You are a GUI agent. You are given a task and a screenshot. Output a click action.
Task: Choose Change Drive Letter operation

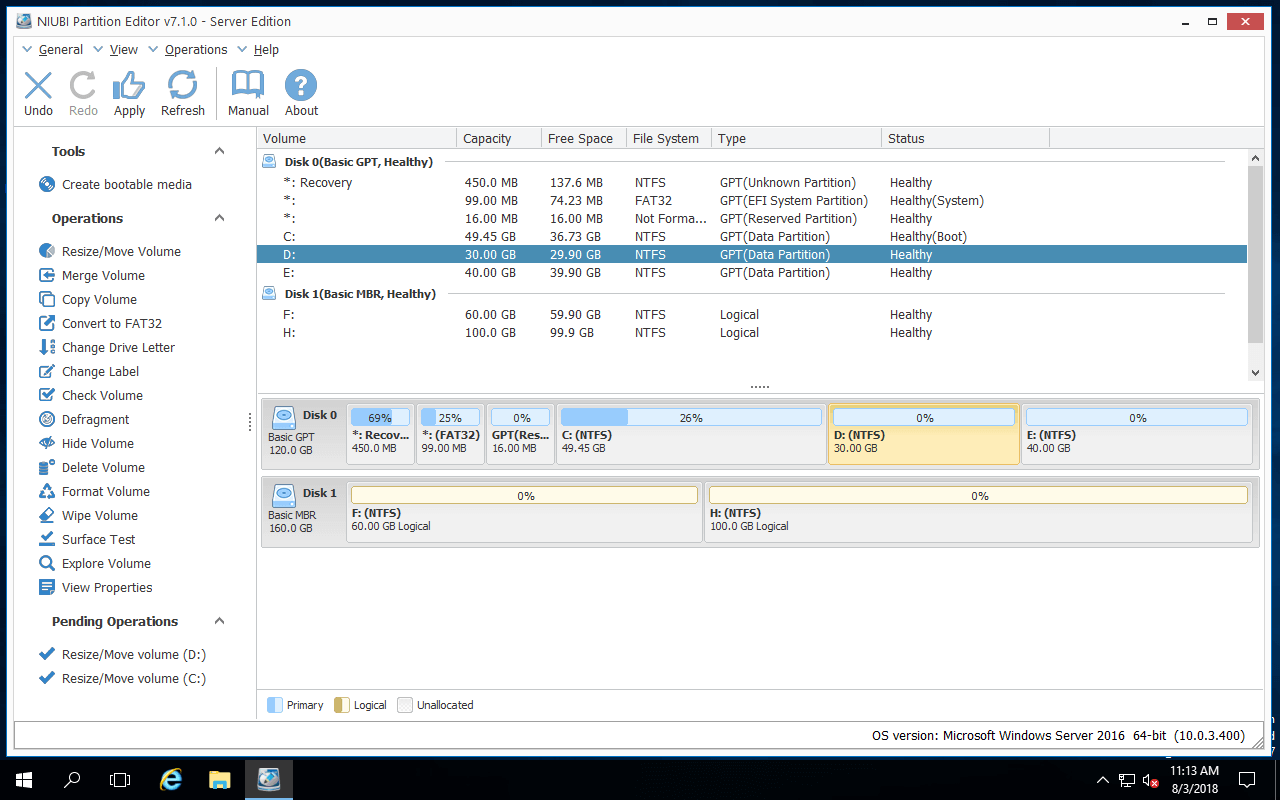(107, 347)
